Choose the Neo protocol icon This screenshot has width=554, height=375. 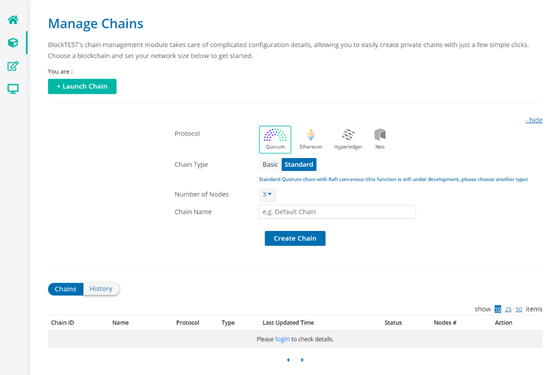[x=380, y=139]
